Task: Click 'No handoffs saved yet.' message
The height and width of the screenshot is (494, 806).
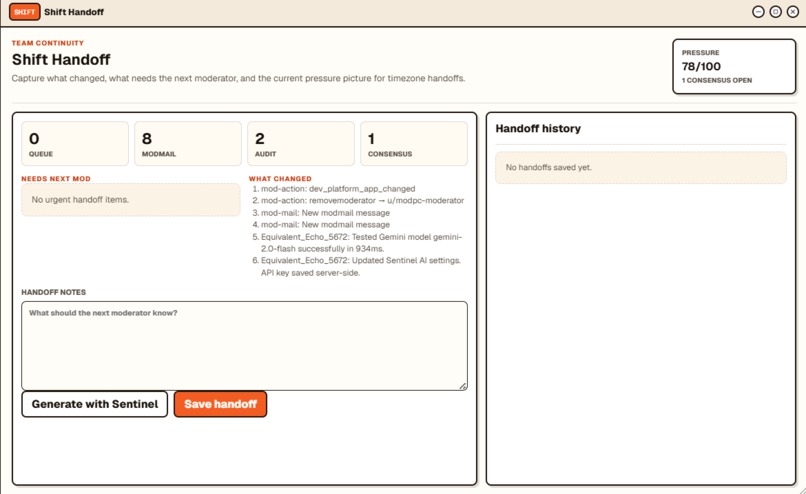Action: point(640,168)
